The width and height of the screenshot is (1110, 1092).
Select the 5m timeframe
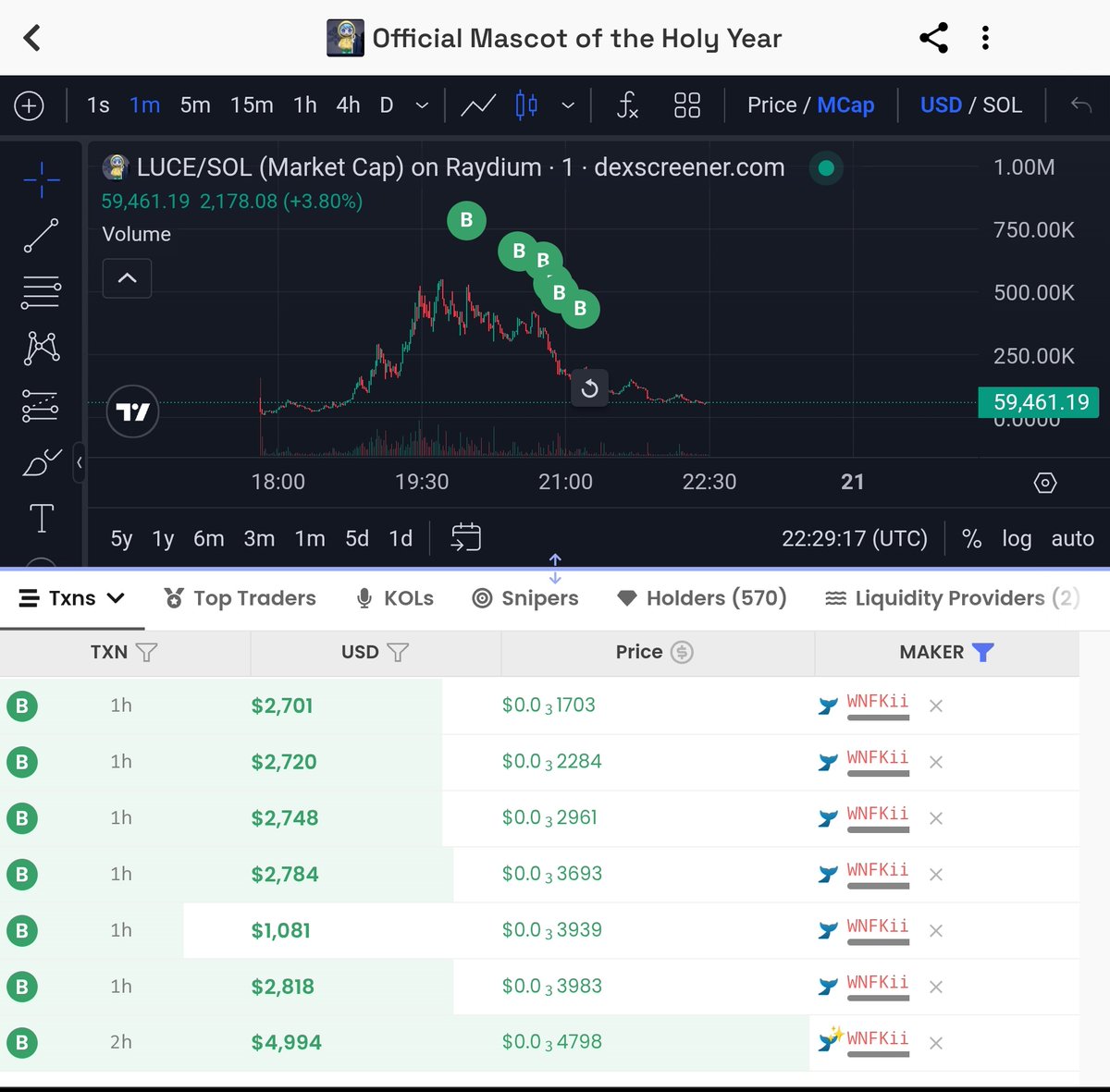[x=195, y=105]
